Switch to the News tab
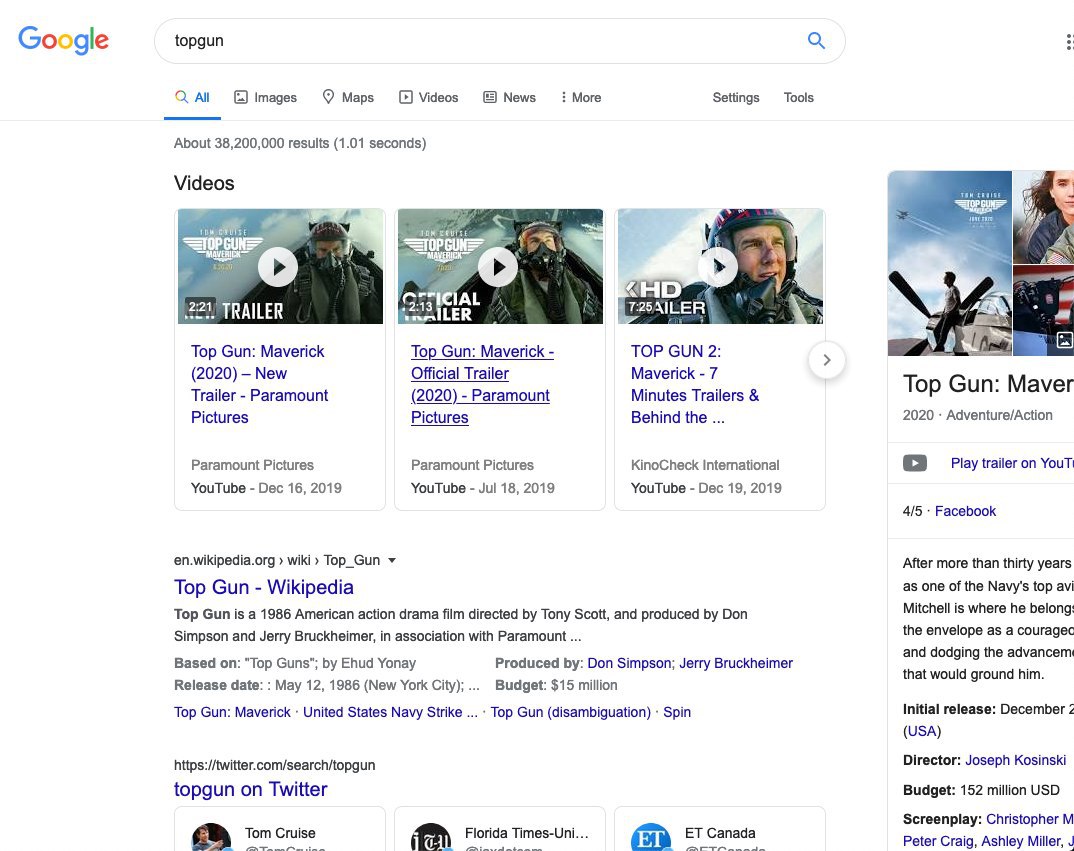The width and height of the screenshot is (1074, 851). tap(510, 97)
